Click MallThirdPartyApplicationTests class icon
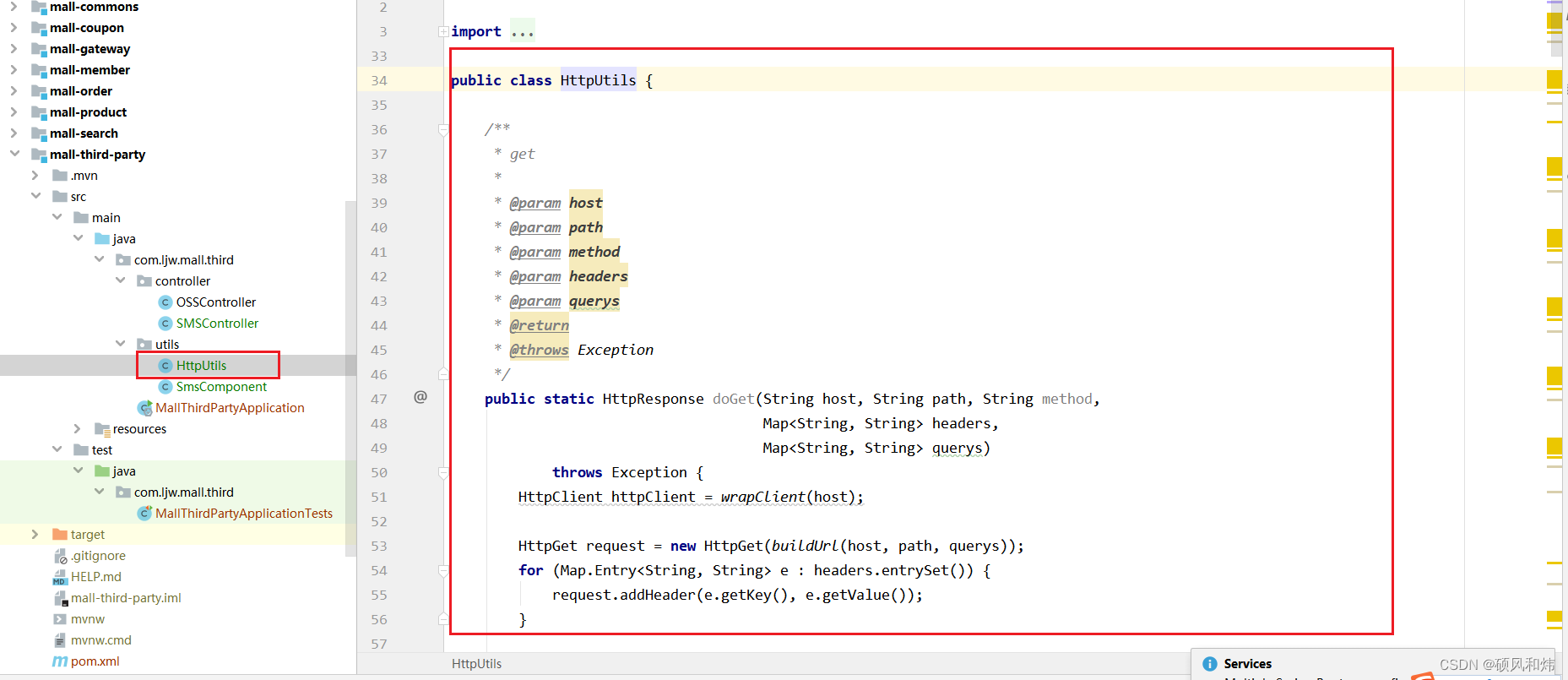The width and height of the screenshot is (1568, 680). click(144, 514)
